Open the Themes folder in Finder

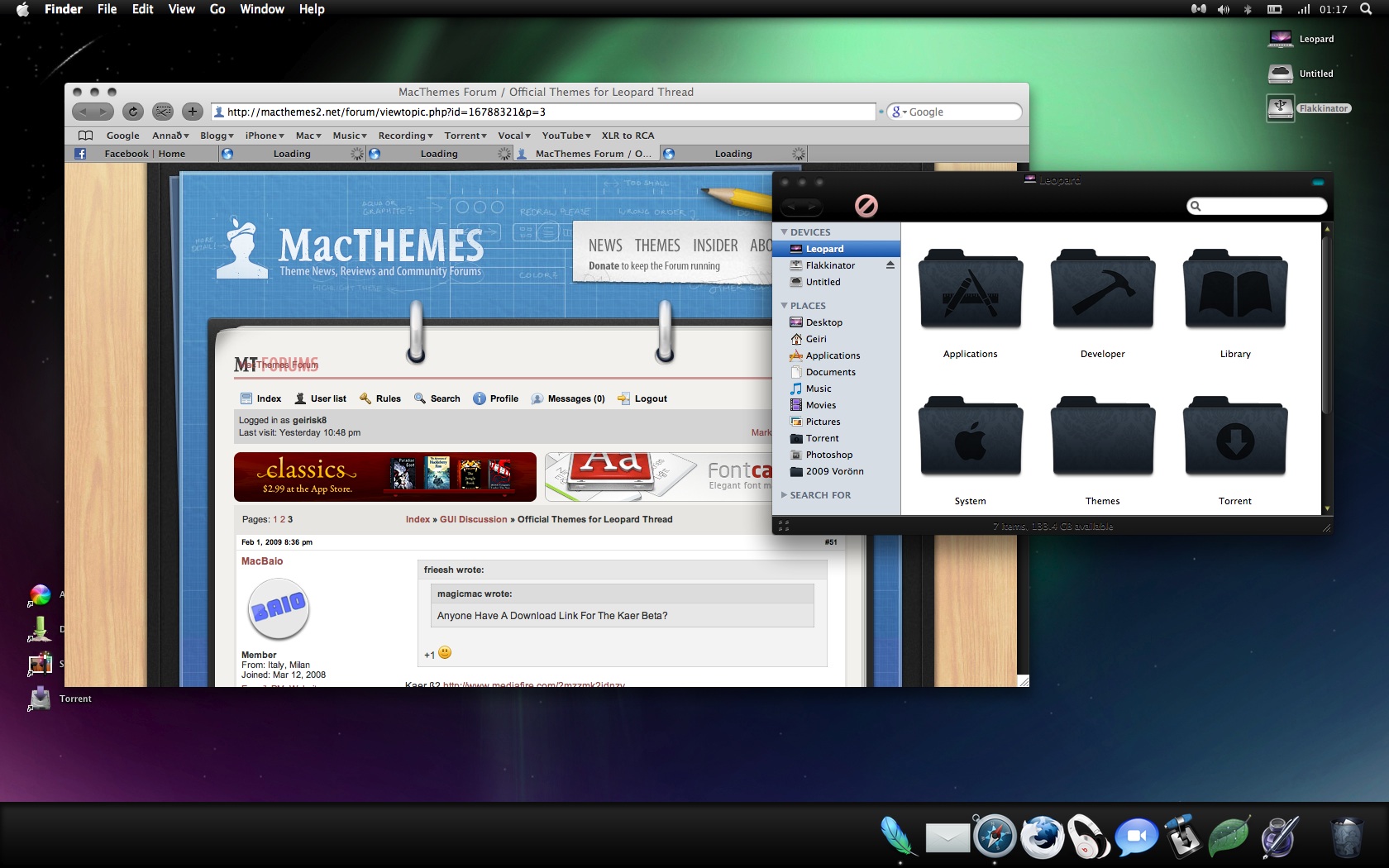(x=1102, y=436)
